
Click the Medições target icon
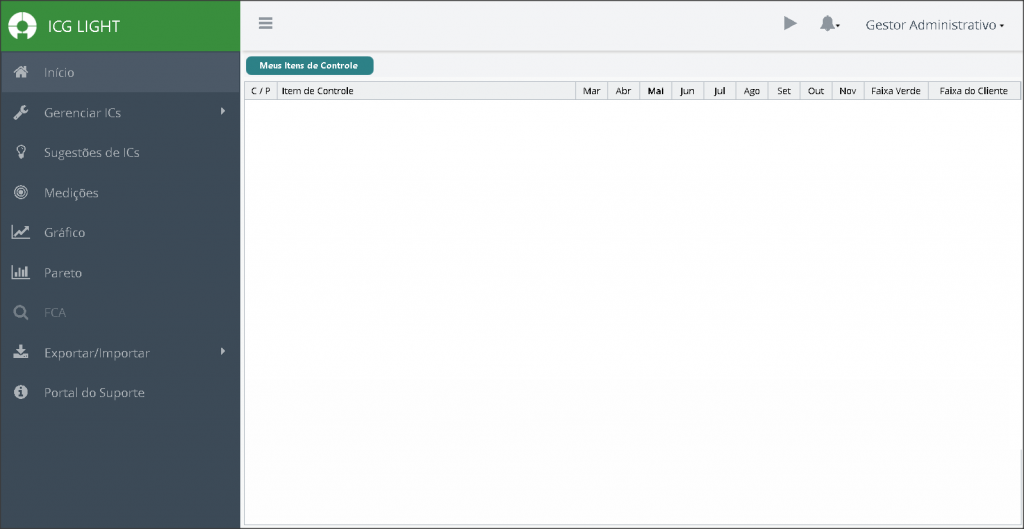coord(21,193)
